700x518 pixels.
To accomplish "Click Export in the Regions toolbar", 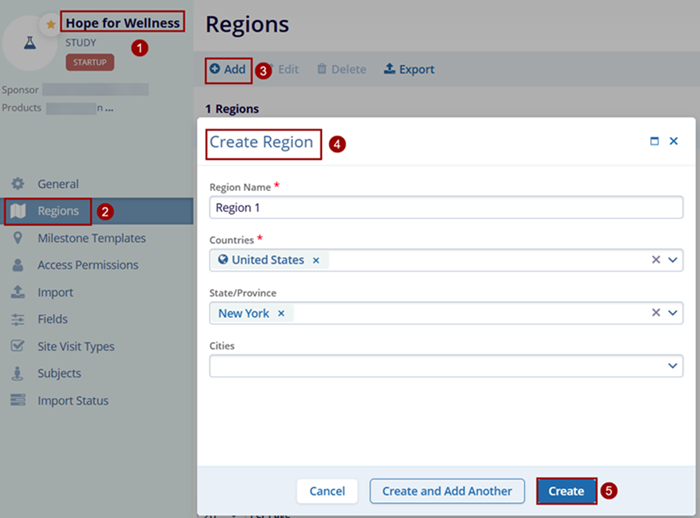I will 409,70.
